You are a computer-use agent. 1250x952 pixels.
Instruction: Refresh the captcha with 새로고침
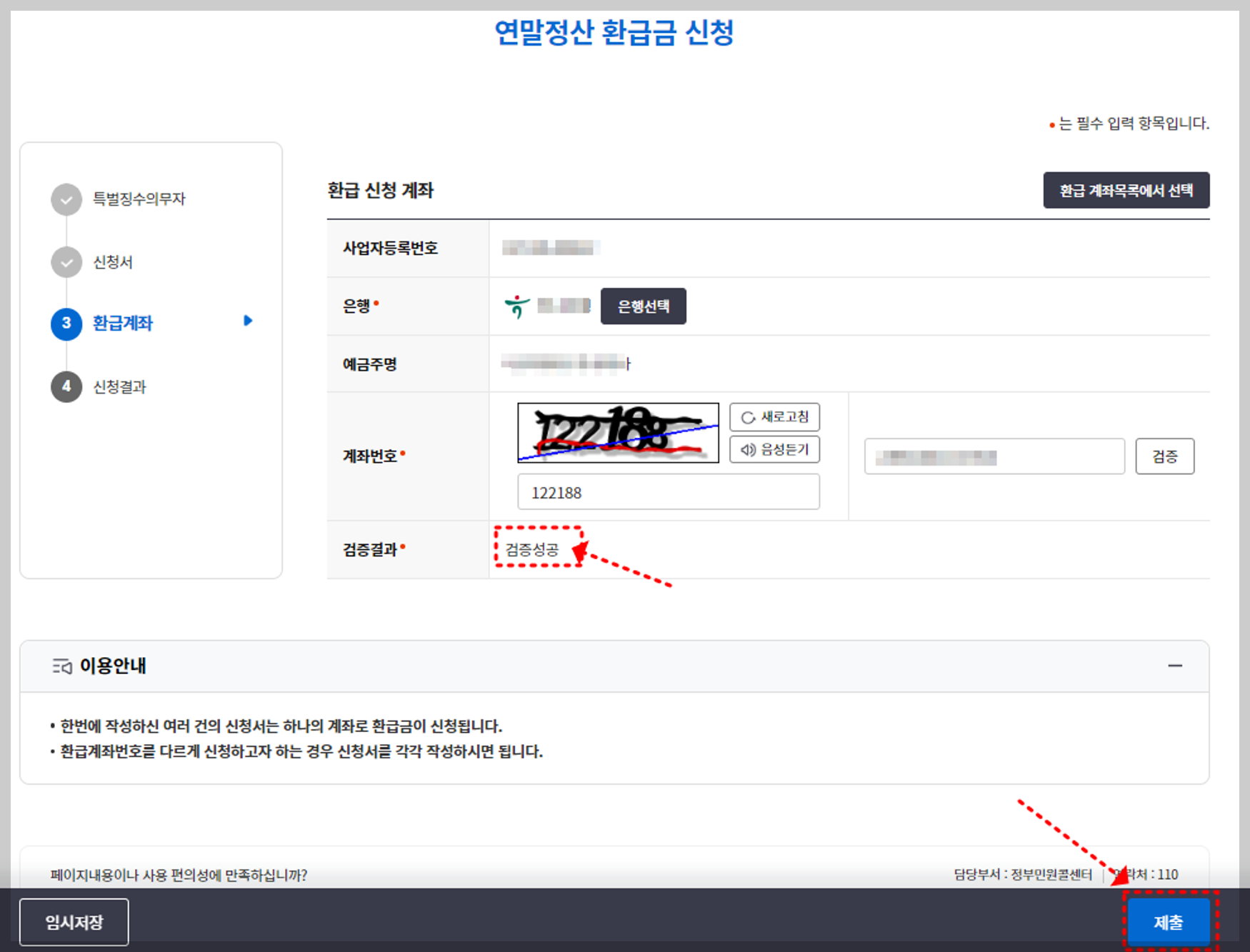click(x=774, y=417)
